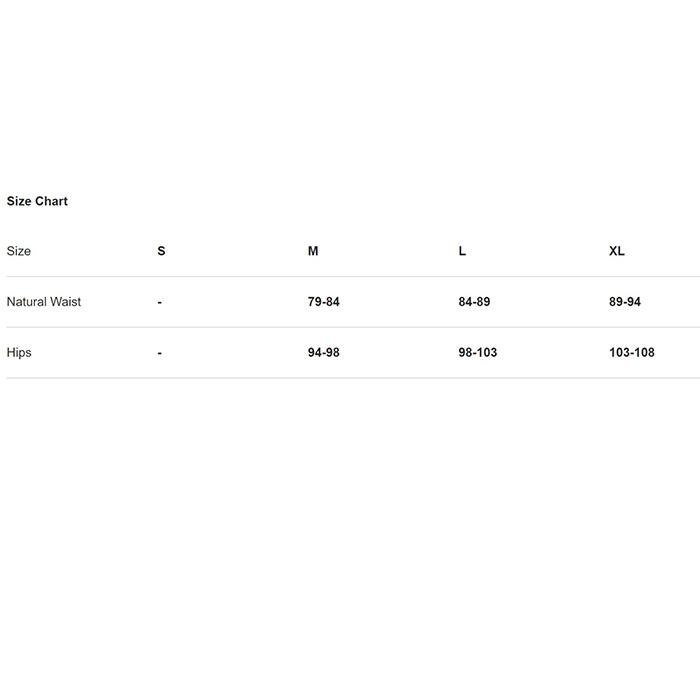Select the 79-84 waist measurement
Screen dimensions: 700x700
(x=323, y=302)
